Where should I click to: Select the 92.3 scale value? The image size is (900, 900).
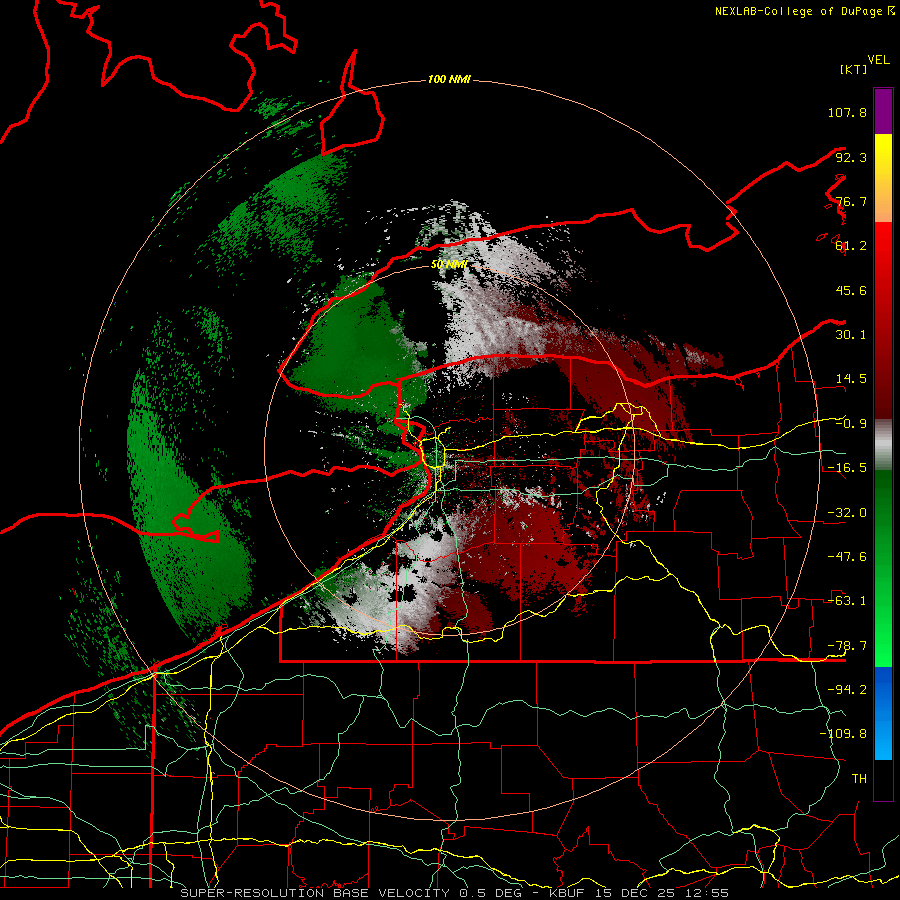(851, 157)
